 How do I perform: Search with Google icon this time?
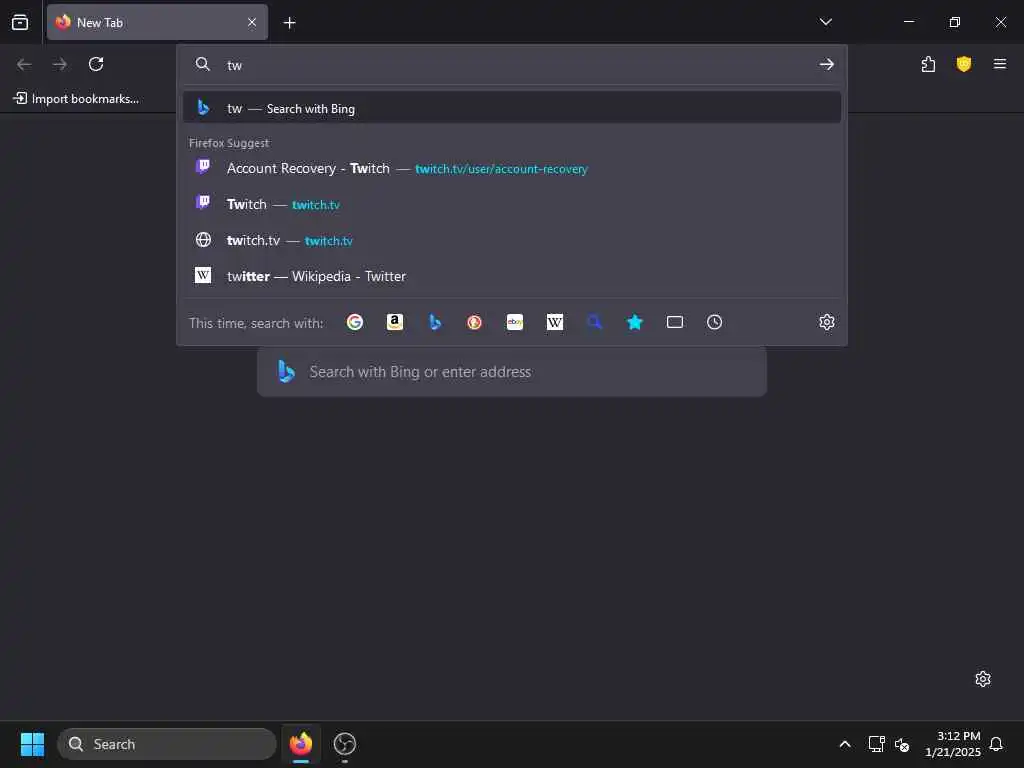click(355, 322)
